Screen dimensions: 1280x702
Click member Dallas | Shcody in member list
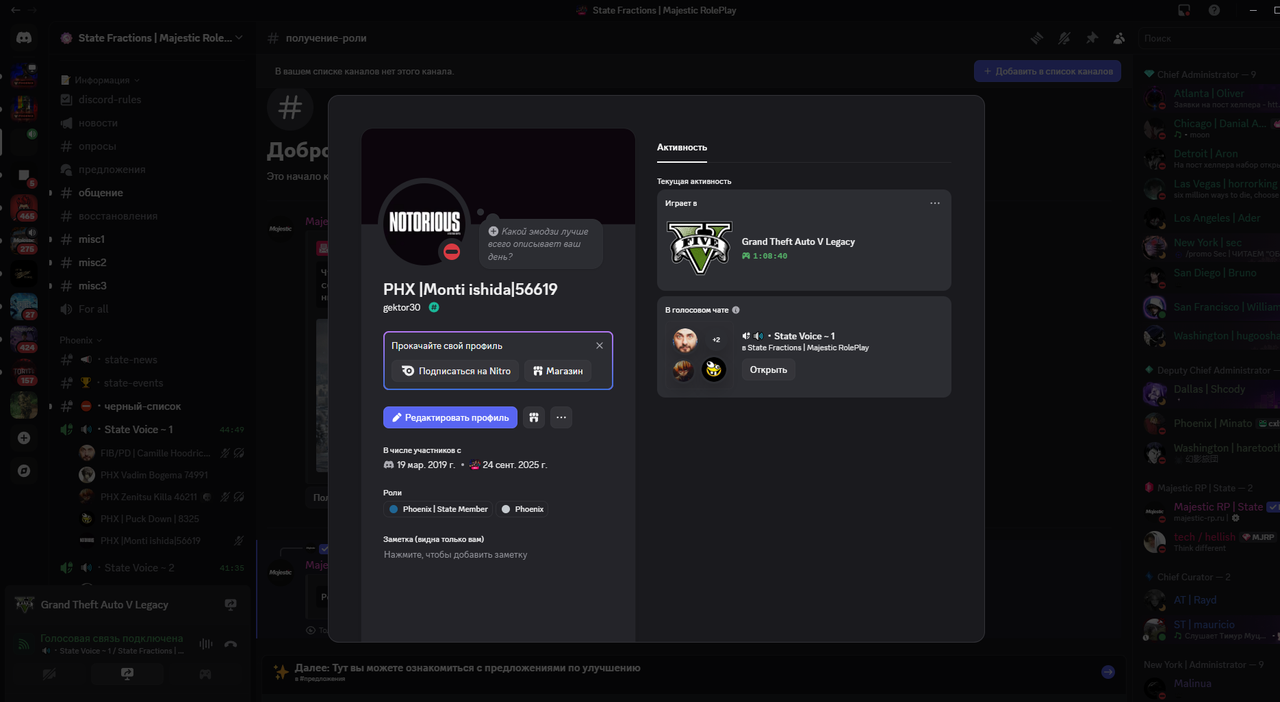click(1210, 390)
